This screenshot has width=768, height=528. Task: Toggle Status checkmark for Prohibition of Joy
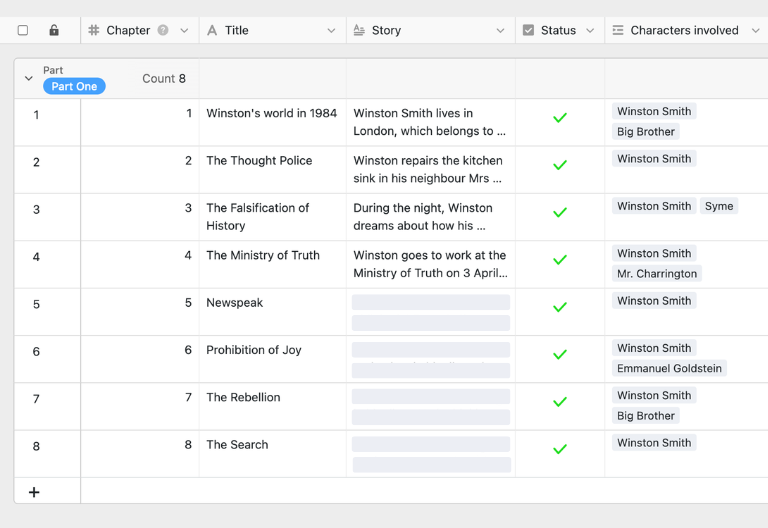[560, 355]
